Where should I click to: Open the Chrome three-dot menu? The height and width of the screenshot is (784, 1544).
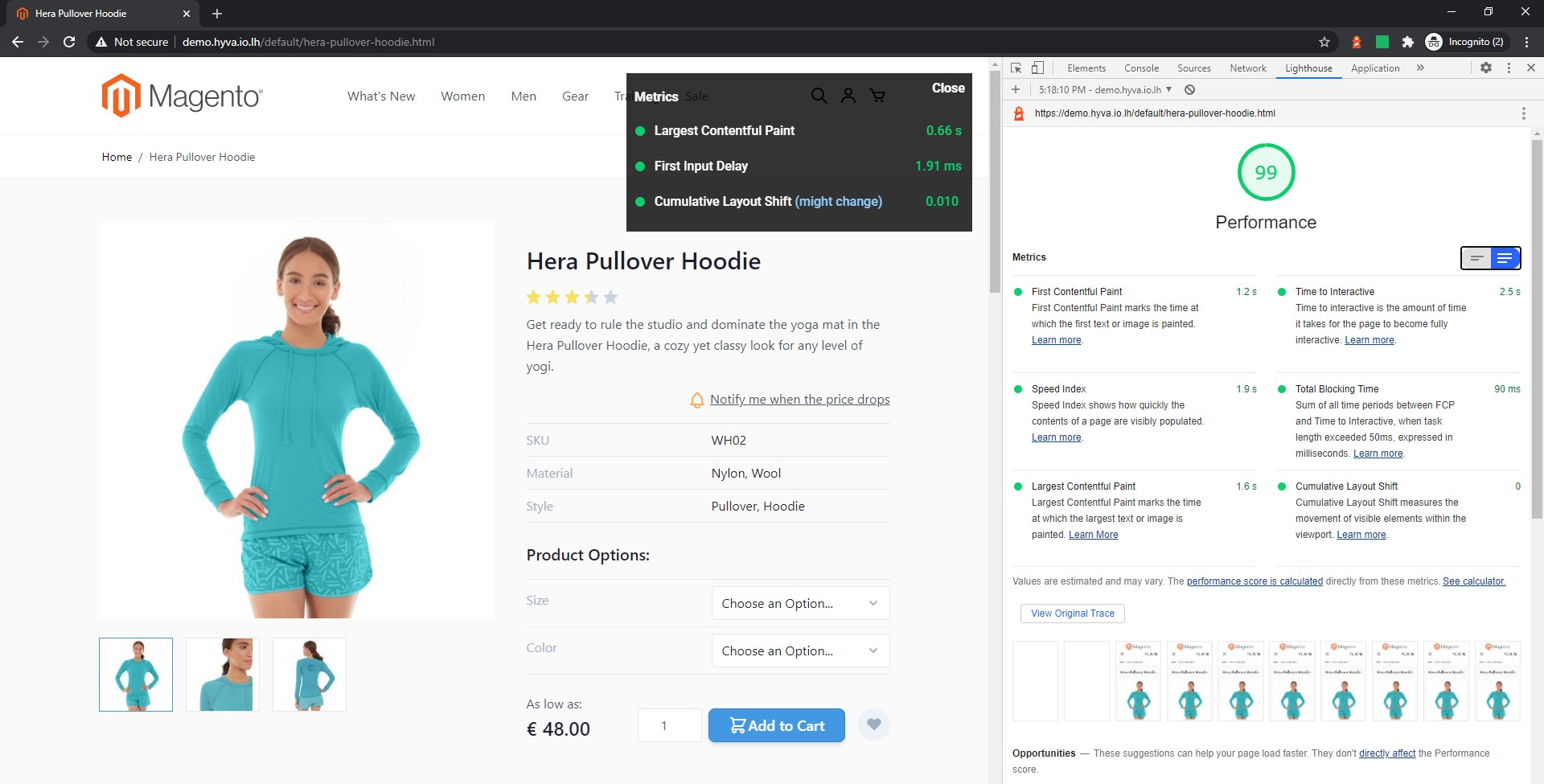pyautogui.click(x=1526, y=42)
